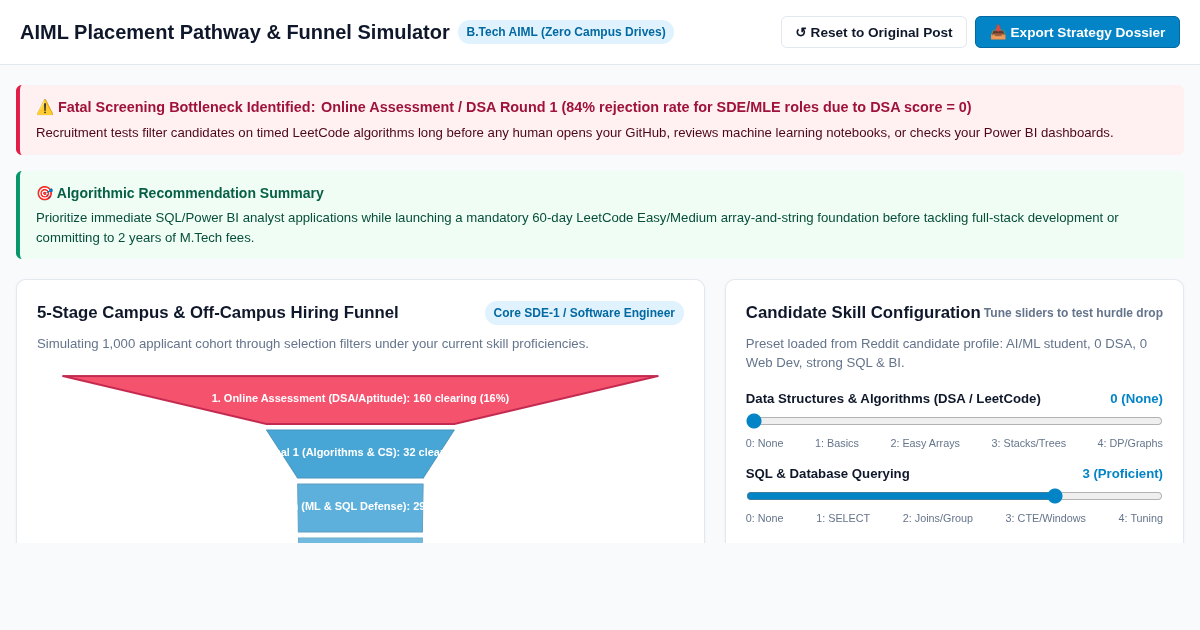Click 'Fatal Screening Bottleneck Identified:' text
Screen dimensions: 1200x630
click(186, 107)
